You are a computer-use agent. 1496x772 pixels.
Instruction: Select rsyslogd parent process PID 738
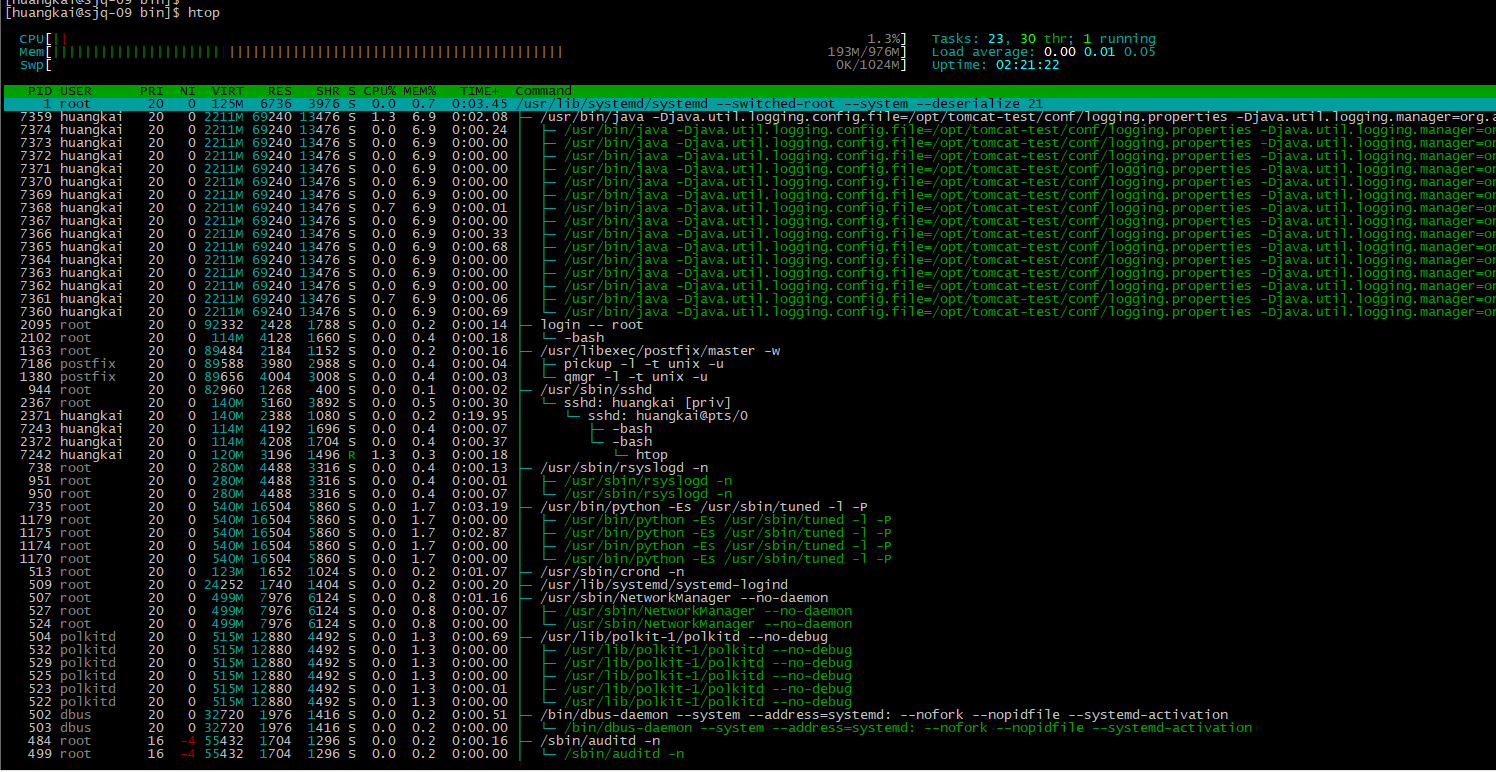coord(748,468)
